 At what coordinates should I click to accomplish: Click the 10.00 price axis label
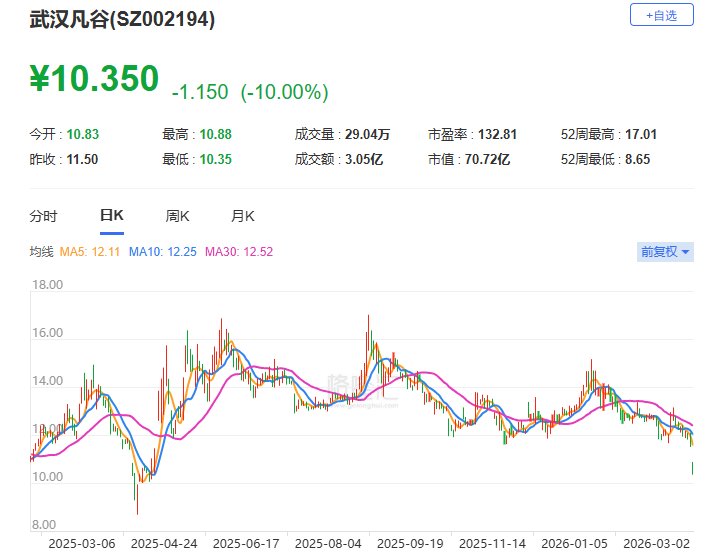coord(47,477)
